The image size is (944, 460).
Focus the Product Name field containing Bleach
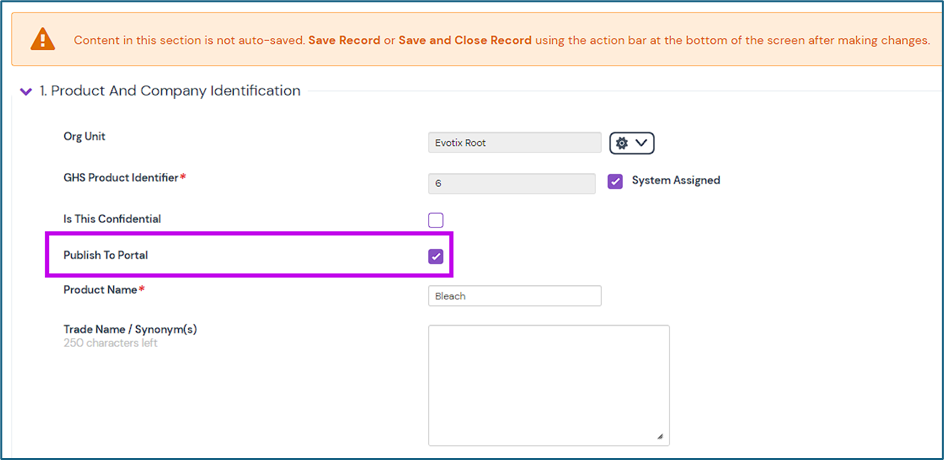514,296
